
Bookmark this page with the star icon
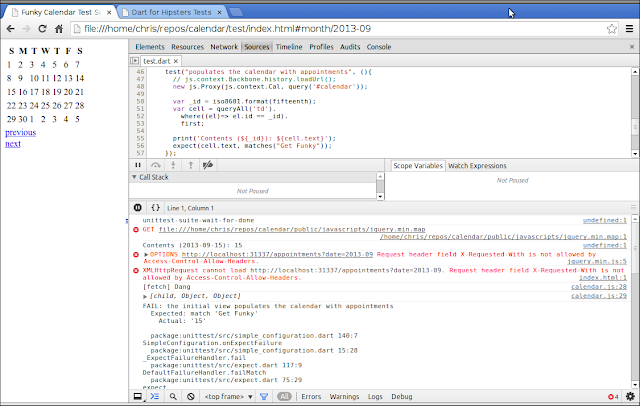click(611, 29)
